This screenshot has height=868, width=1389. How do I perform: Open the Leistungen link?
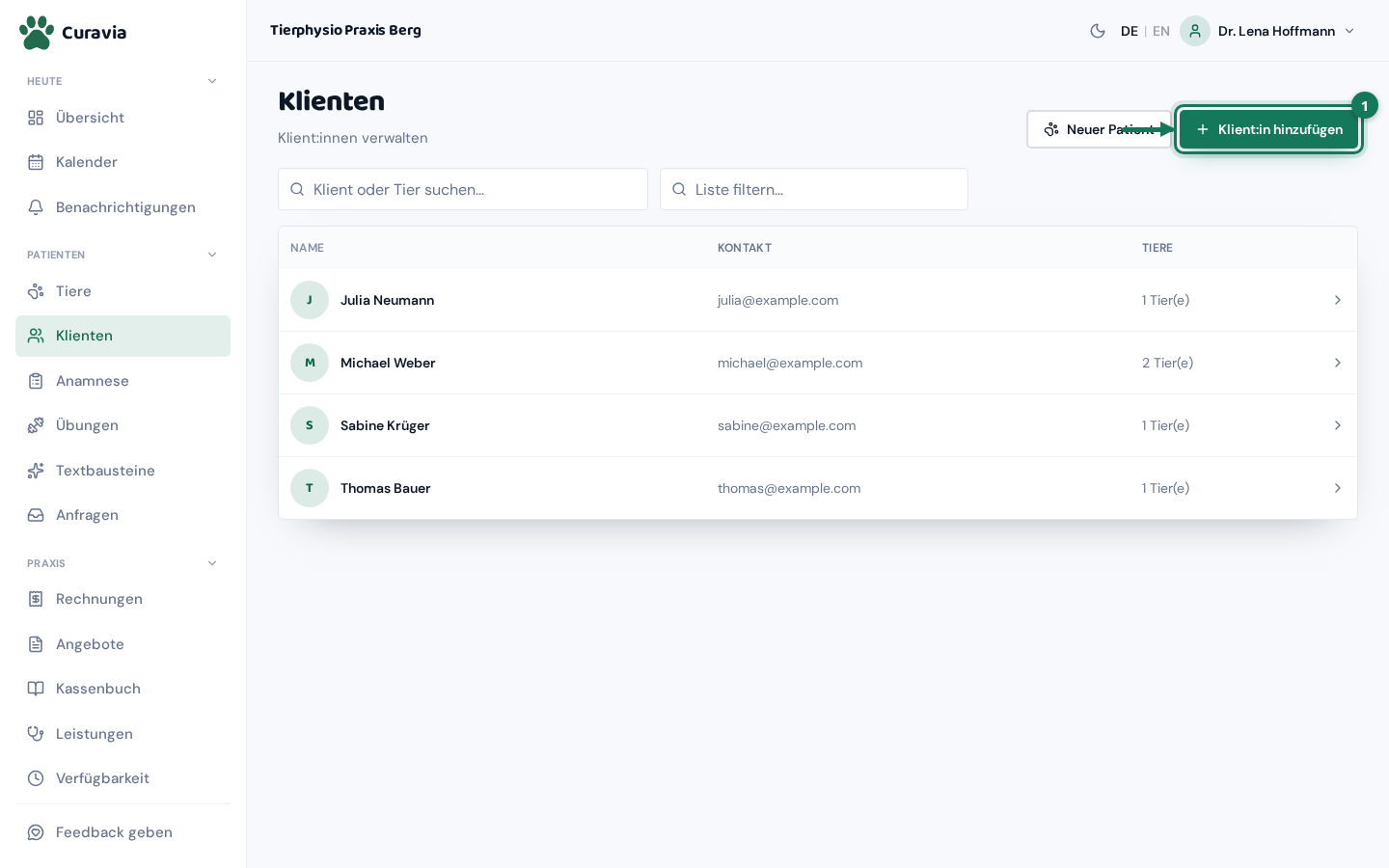pyautogui.click(x=123, y=734)
